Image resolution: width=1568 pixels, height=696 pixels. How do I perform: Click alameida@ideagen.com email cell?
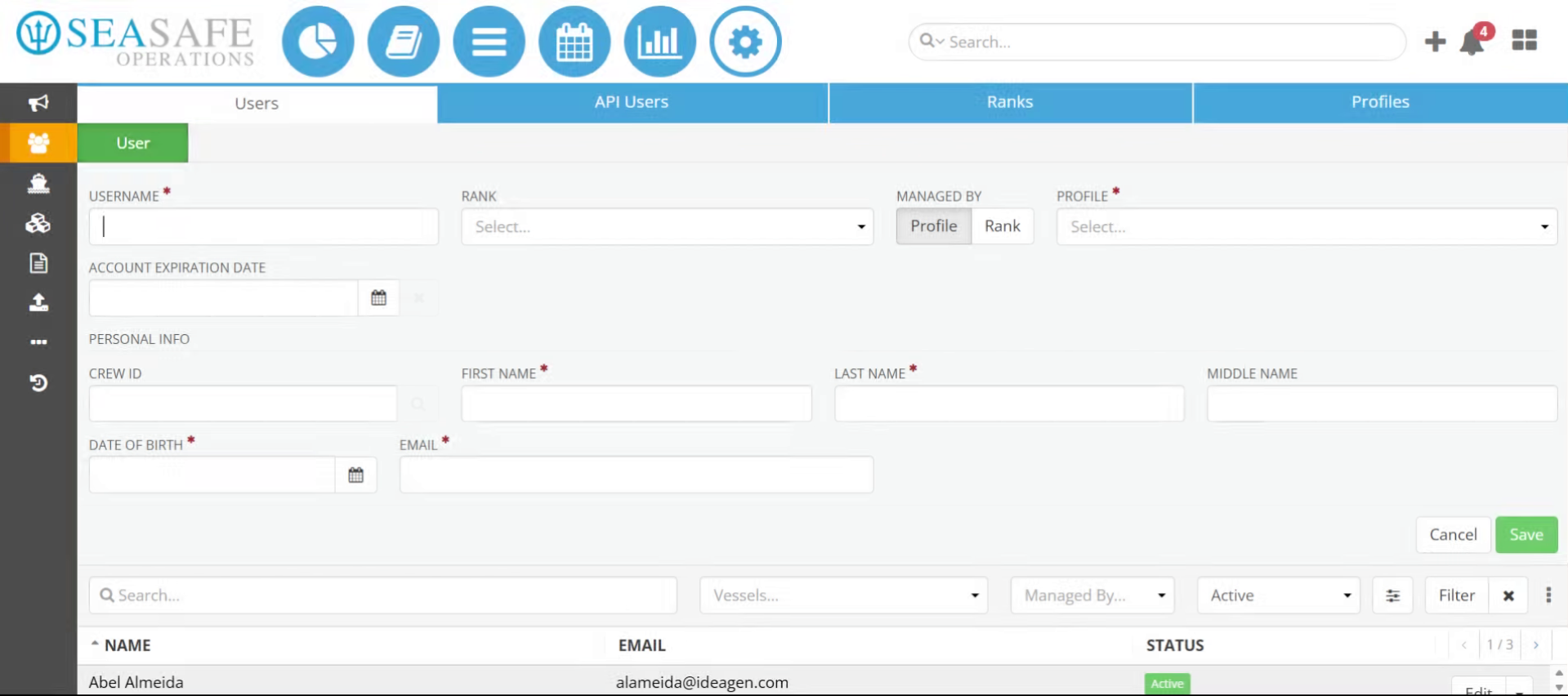coord(702,682)
